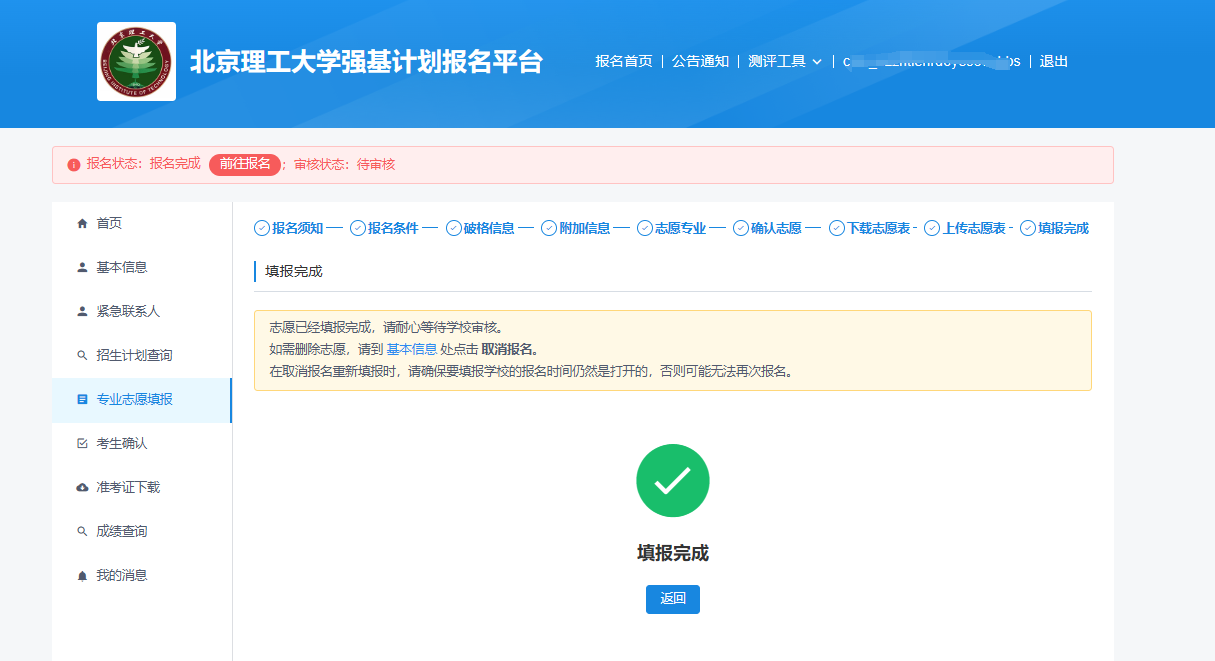Screen dimensions: 1215x661
Task: Click the 前往报名 red pill button
Action: [x=245, y=164]
